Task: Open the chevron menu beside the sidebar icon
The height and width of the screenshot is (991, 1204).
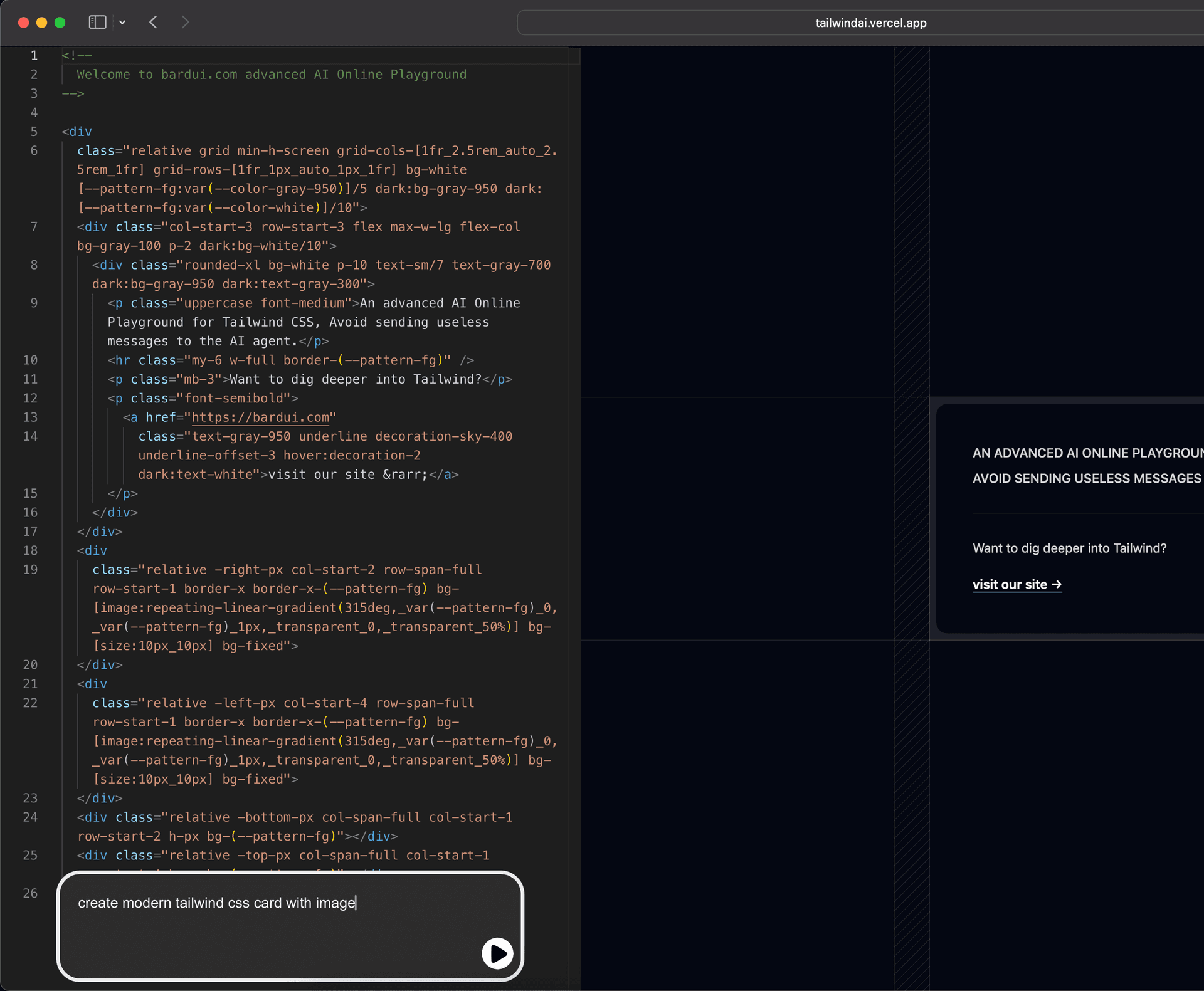Action: 123,22
